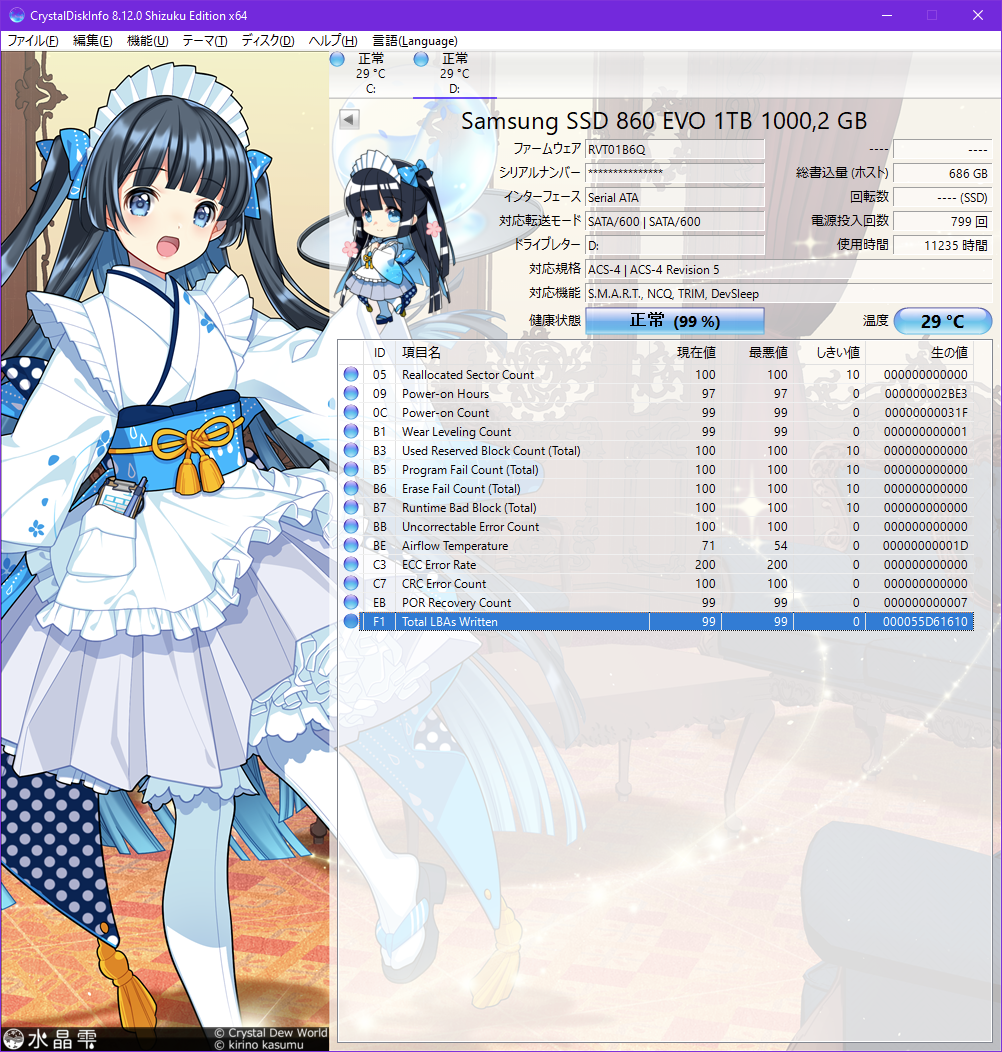The image size is (1002, 1052).
Task: Click the chibi Shizuku character image
Action: point(396,238)
